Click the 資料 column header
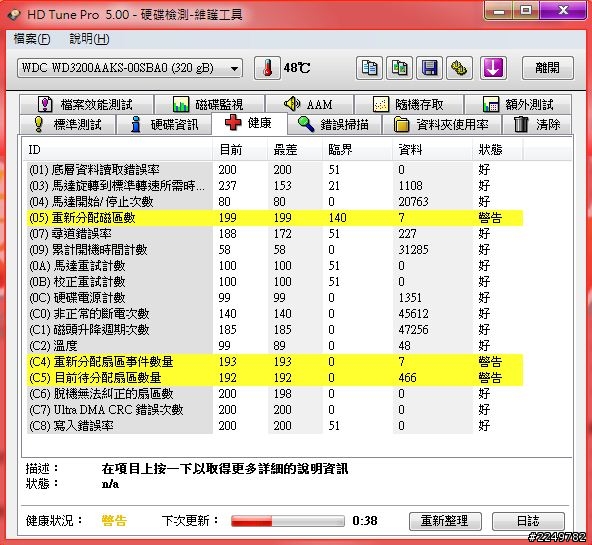Image resolution: width=592 pixels, height=545 pixels. (432, 150)
